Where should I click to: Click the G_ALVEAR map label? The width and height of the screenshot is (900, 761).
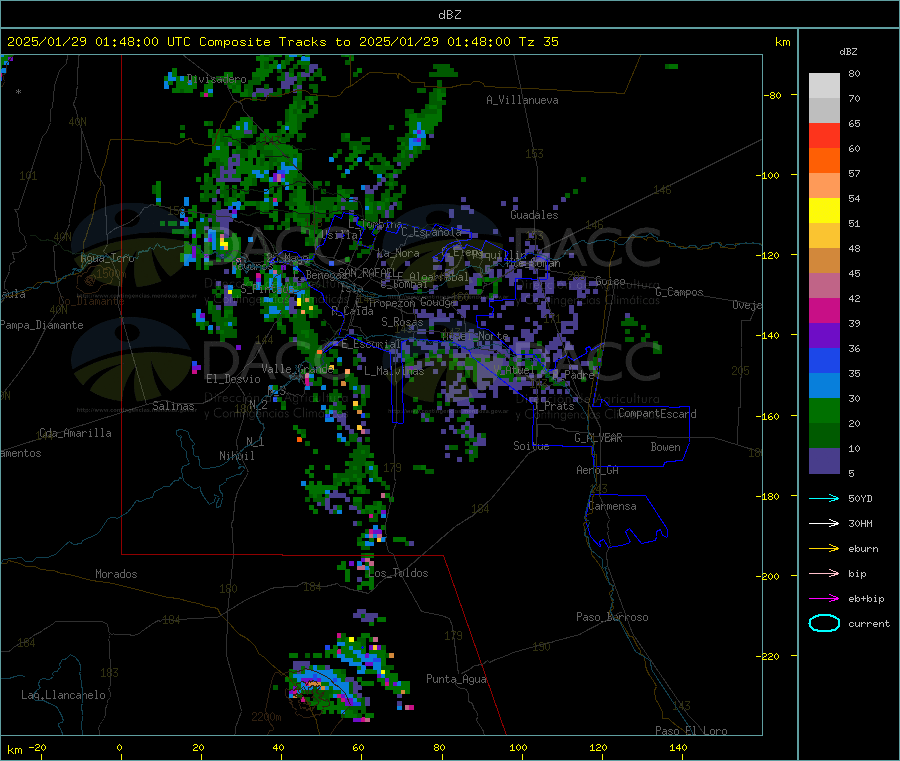click(x=598, y=438)
